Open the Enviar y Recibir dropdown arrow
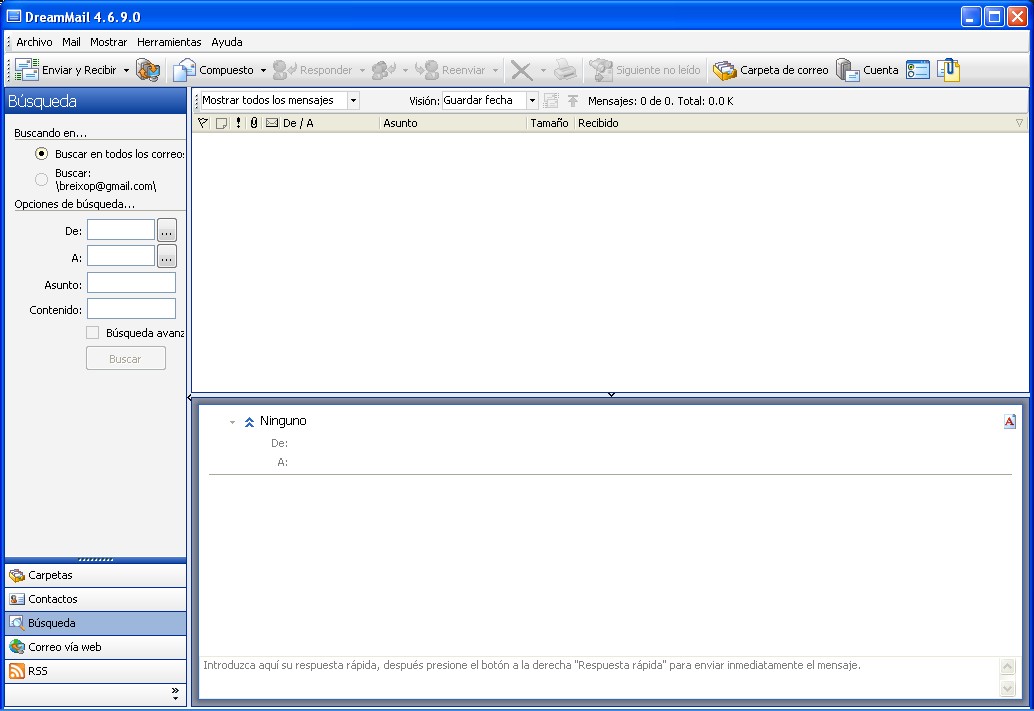The height and width of the screenshot is (711, 1034). tap(126, 70)
